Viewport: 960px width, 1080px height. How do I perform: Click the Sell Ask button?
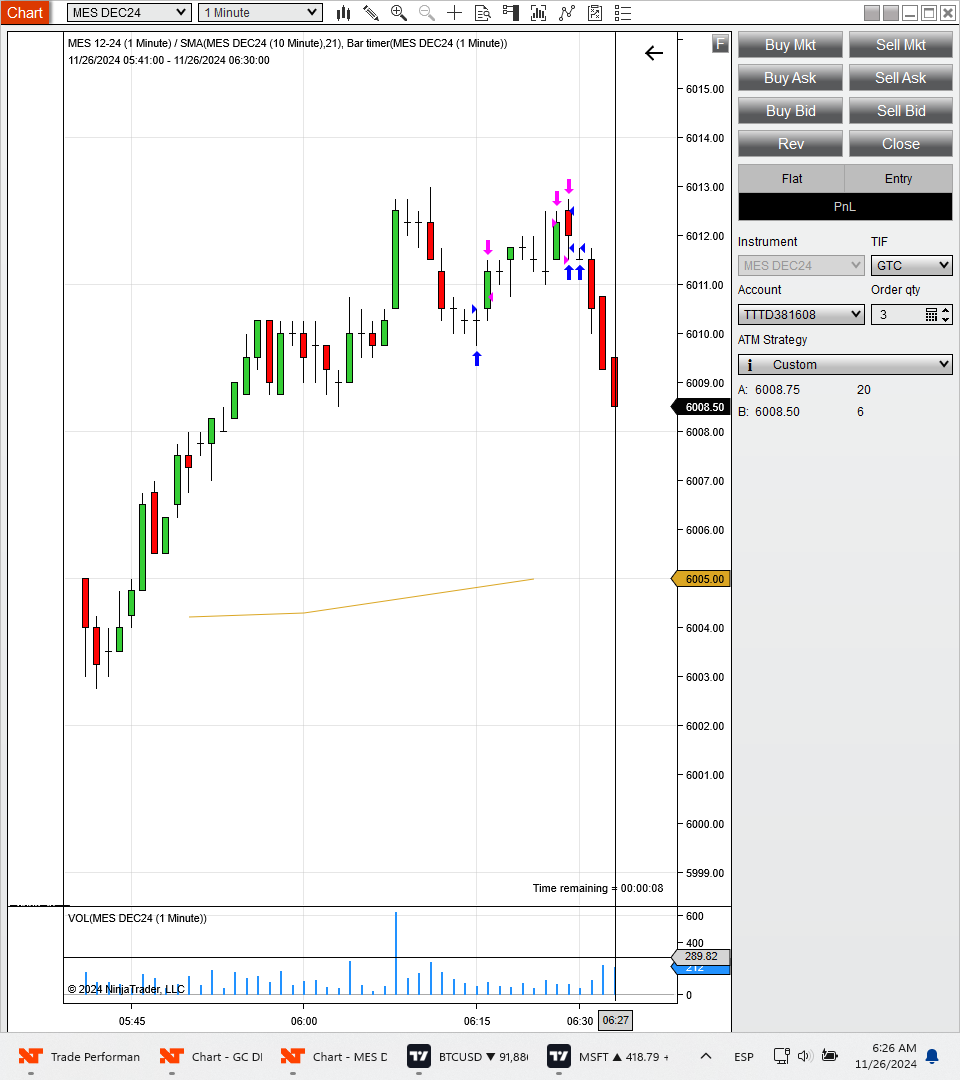(x=901, y=78)
